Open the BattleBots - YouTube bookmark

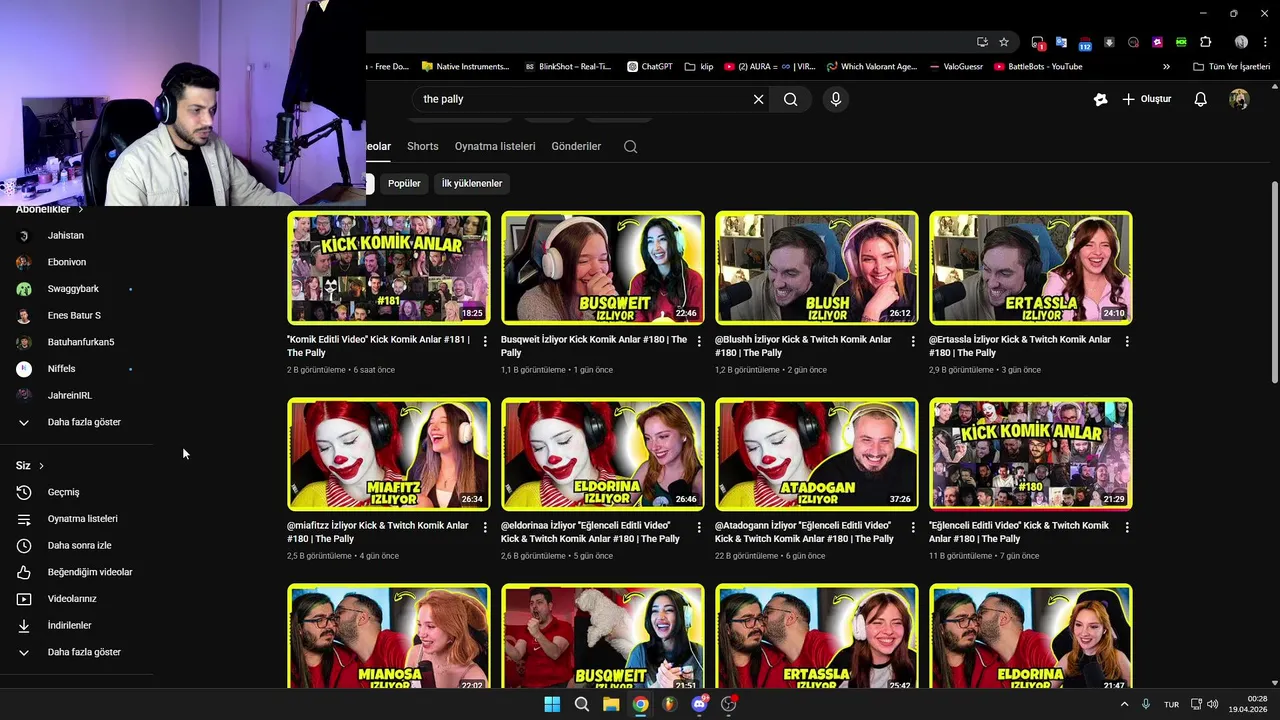tap(1038, 67)
